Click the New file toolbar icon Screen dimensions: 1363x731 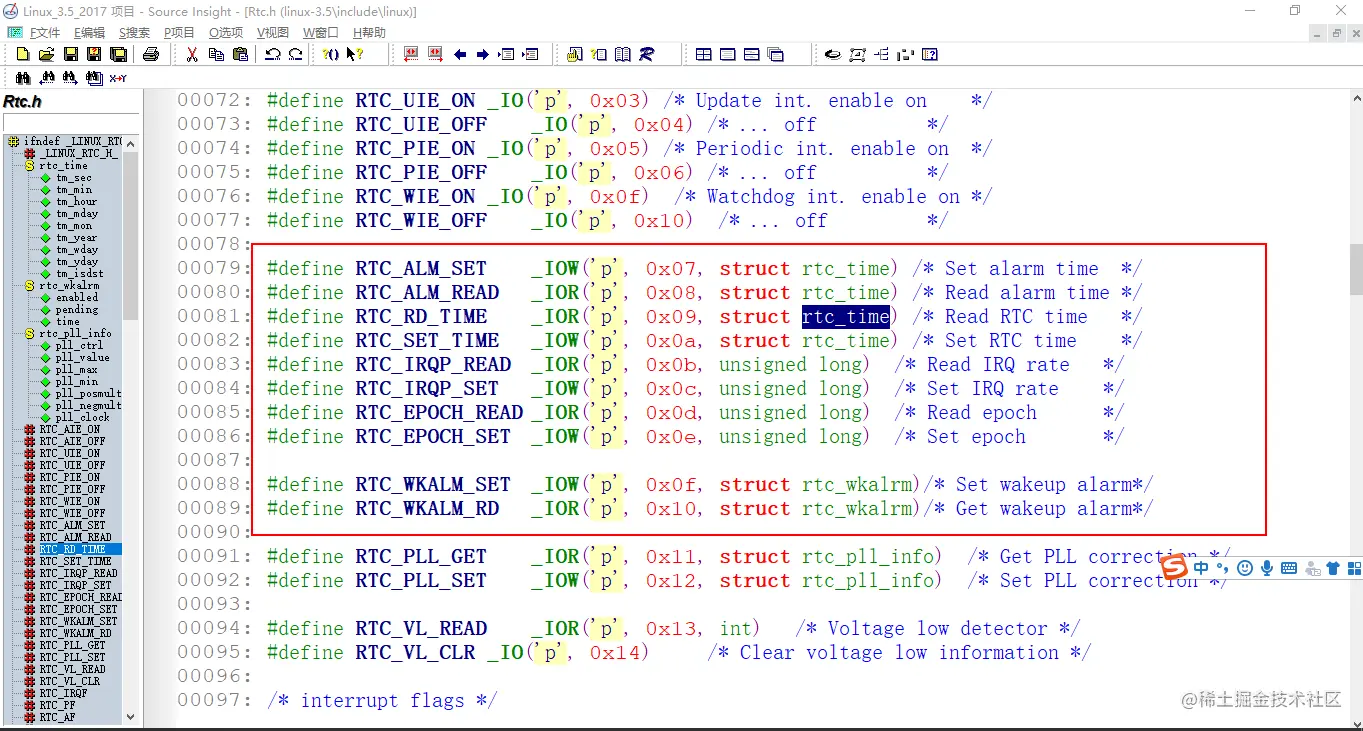22,54
